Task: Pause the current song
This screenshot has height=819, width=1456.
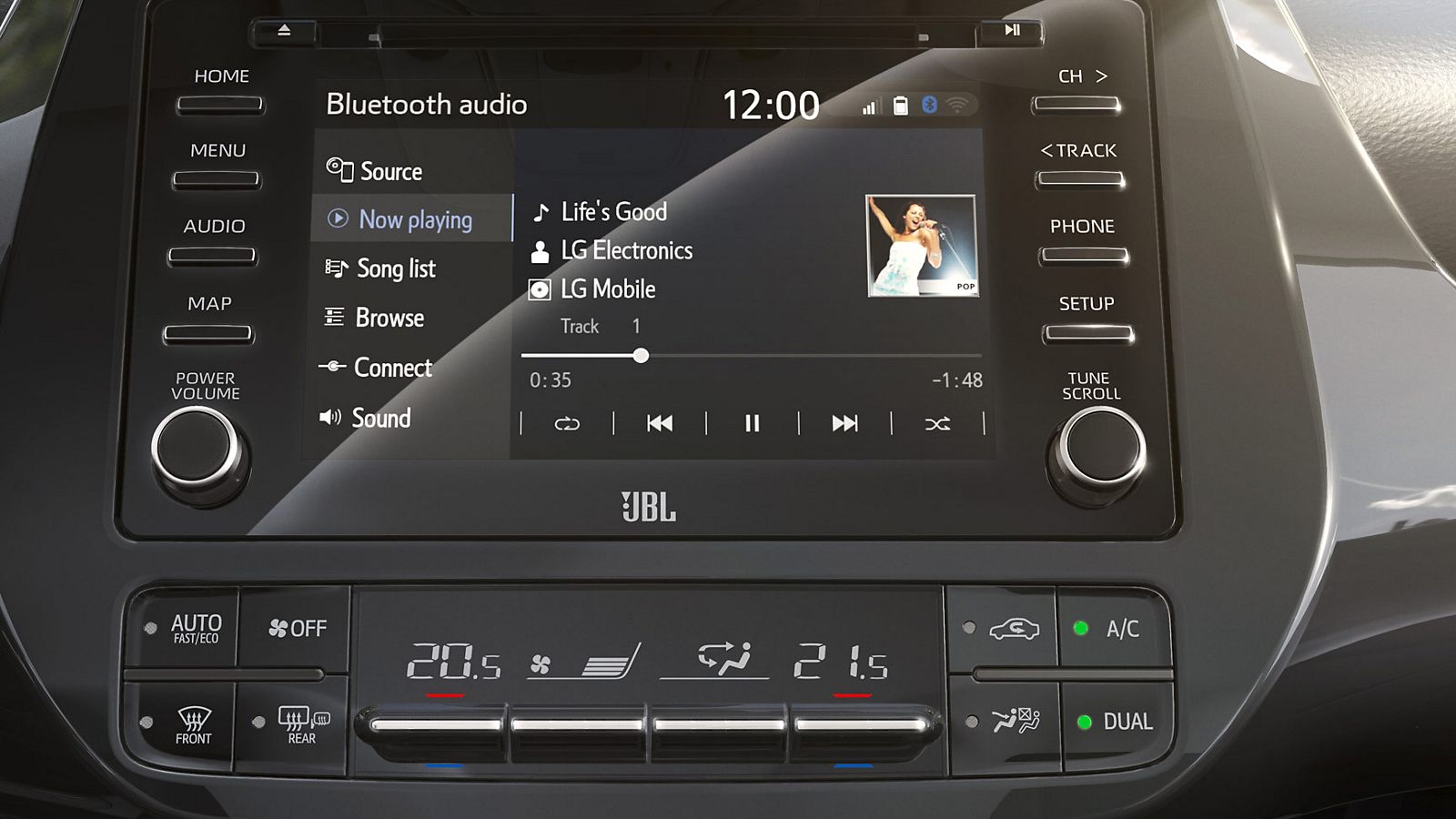Action: (753, 423)
